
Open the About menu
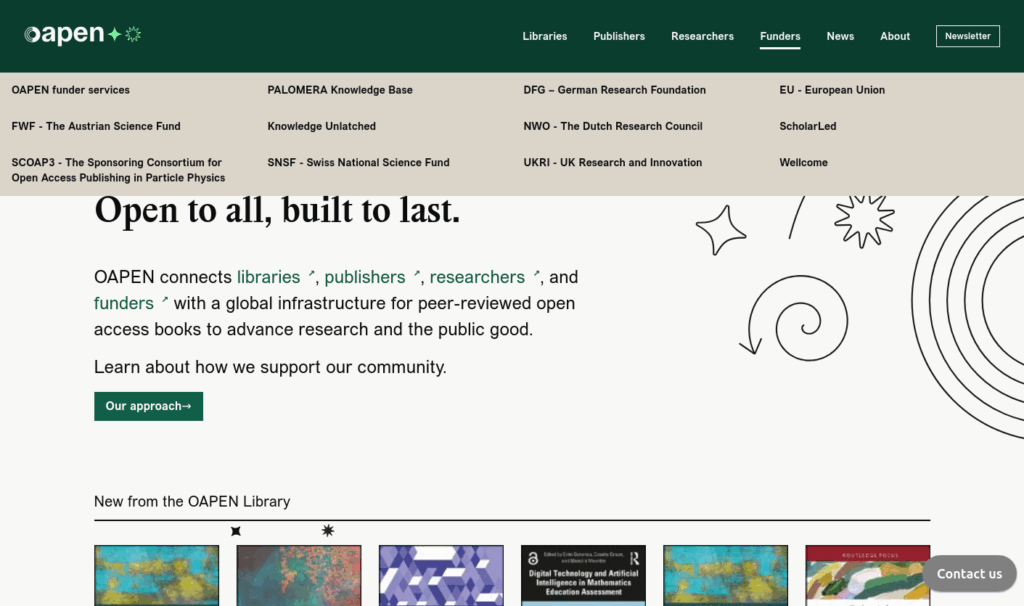point(895,36)
